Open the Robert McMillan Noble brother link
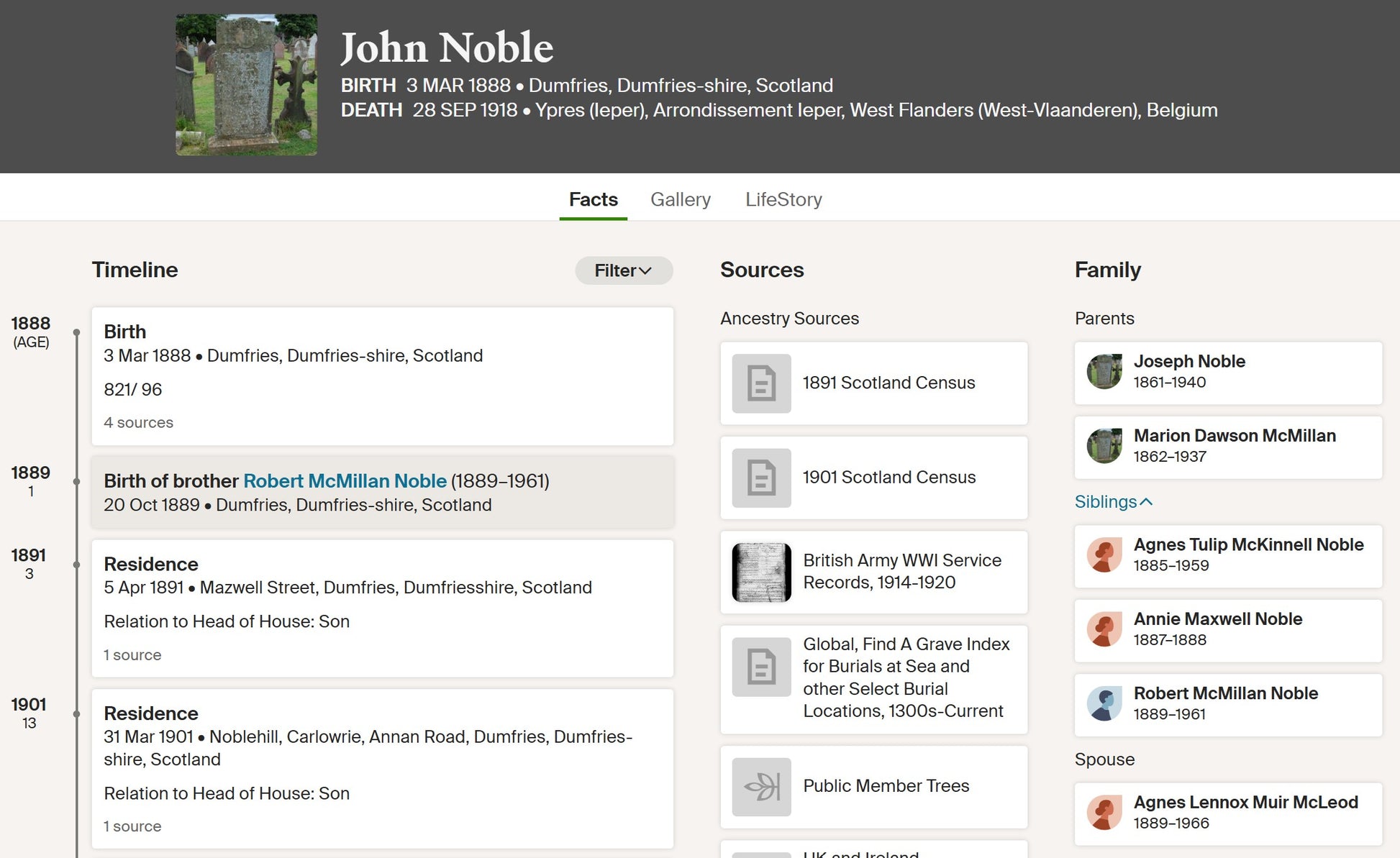This screenshot has height=858, width=1400. [x=345, y=481]
